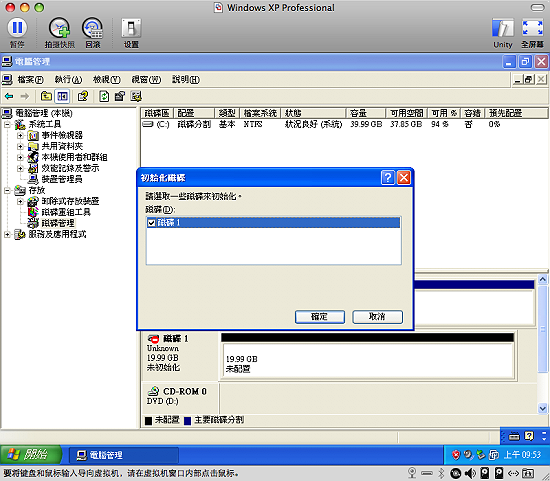Click the 狀態 column header
550x481 pixels.
point(313,113)
